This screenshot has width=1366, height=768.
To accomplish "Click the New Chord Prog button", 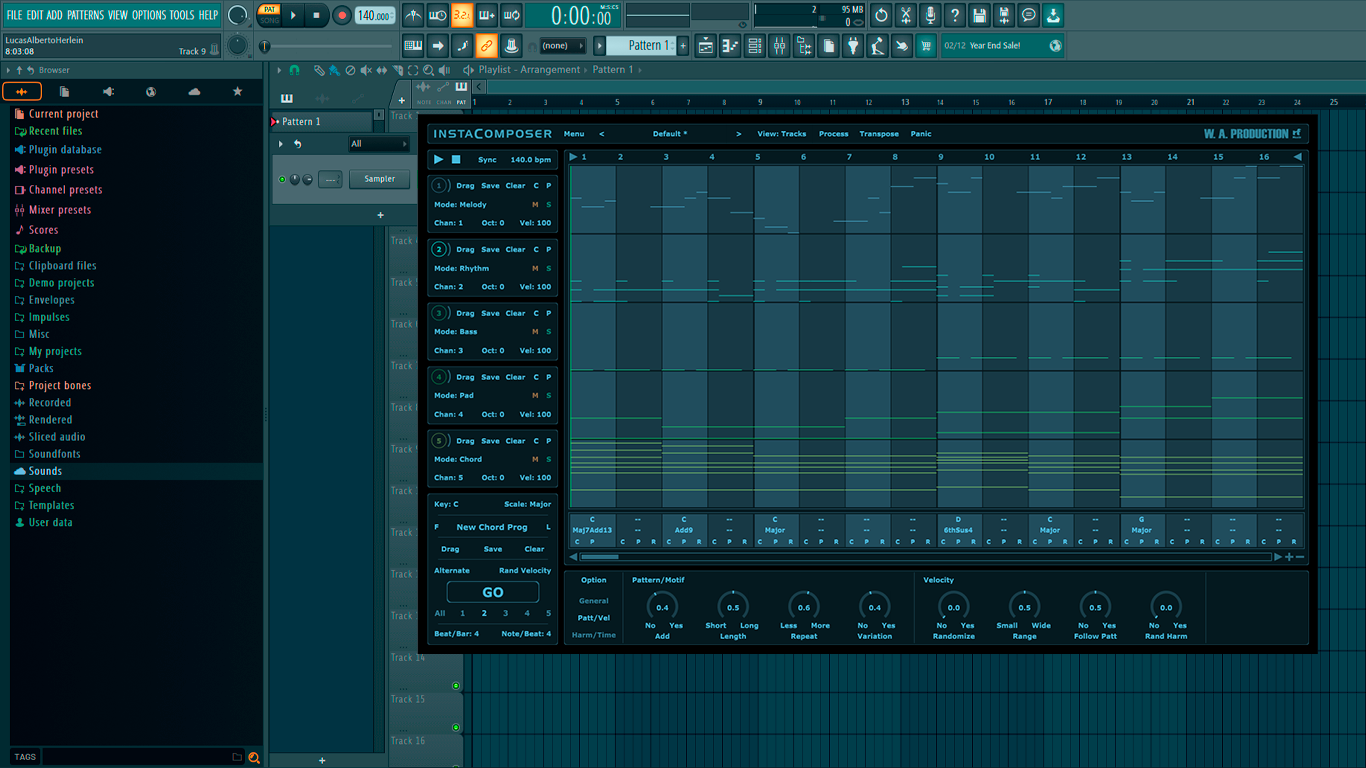I will pyautogui.click(x=492, y=527).
